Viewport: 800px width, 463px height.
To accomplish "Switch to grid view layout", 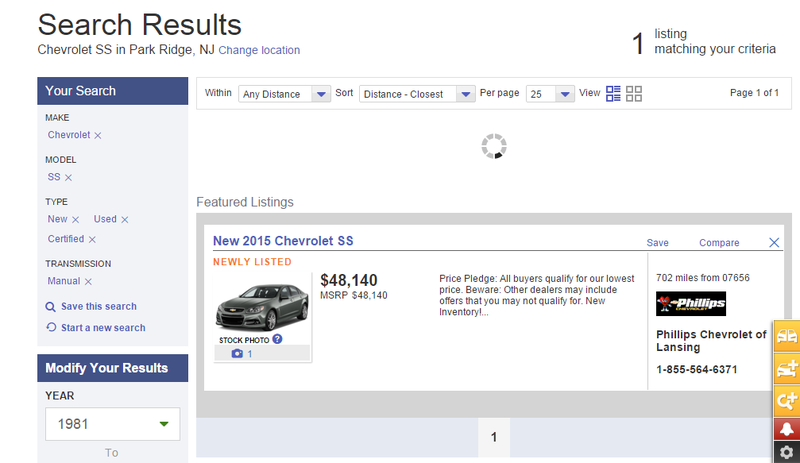I will pos(634,93).
